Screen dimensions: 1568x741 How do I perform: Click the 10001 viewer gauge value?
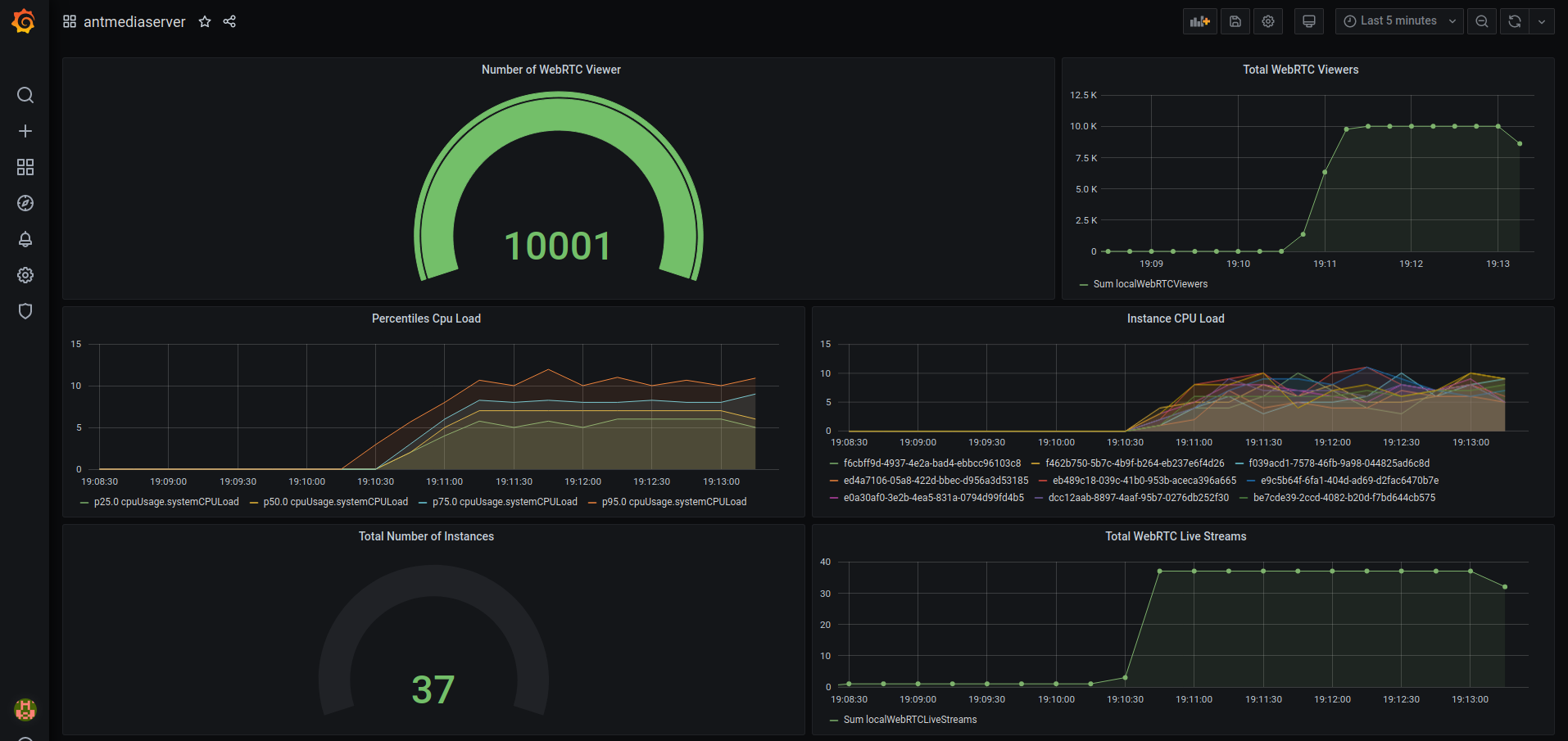[558, 246]
